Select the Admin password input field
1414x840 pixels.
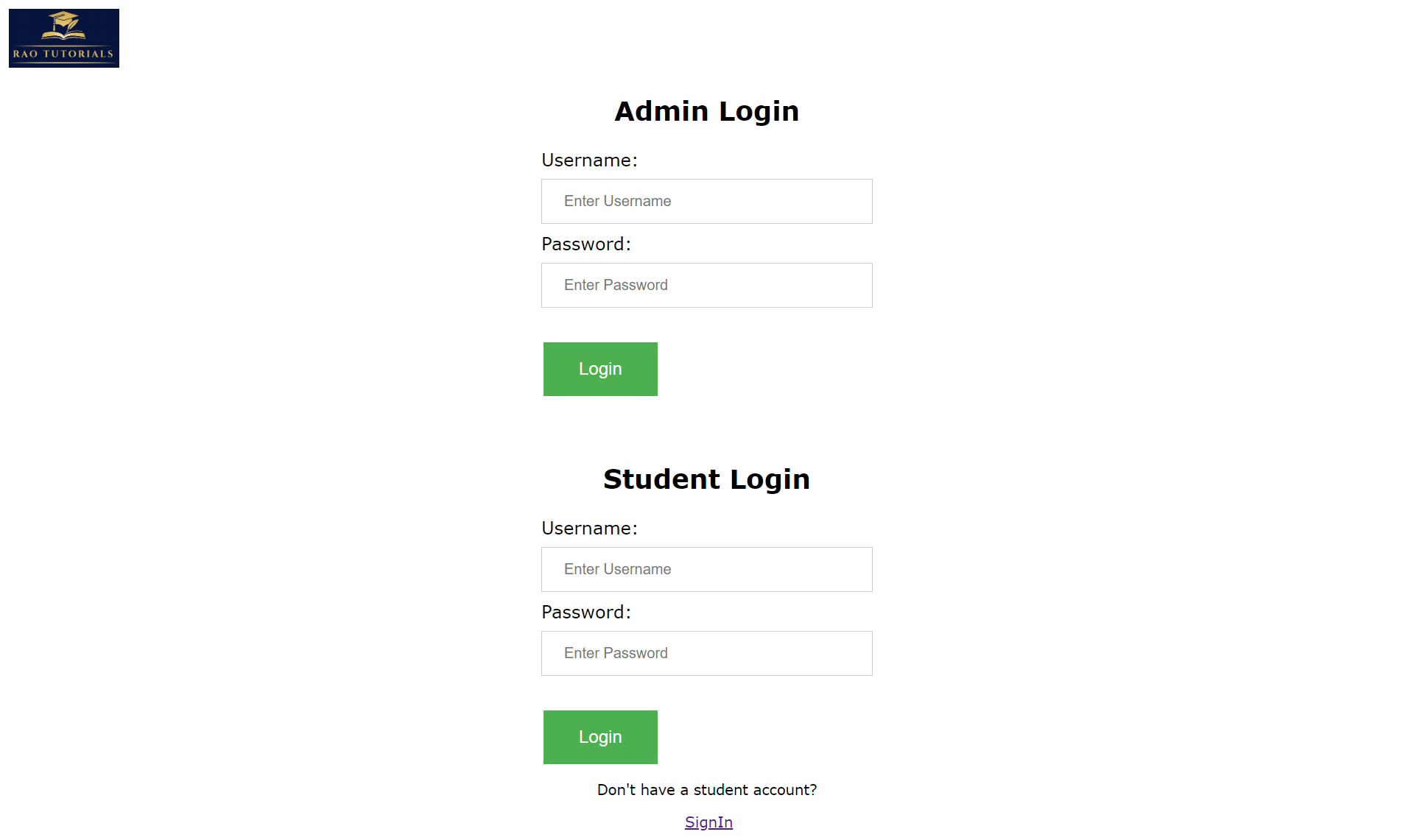click(x=706, y=285)
